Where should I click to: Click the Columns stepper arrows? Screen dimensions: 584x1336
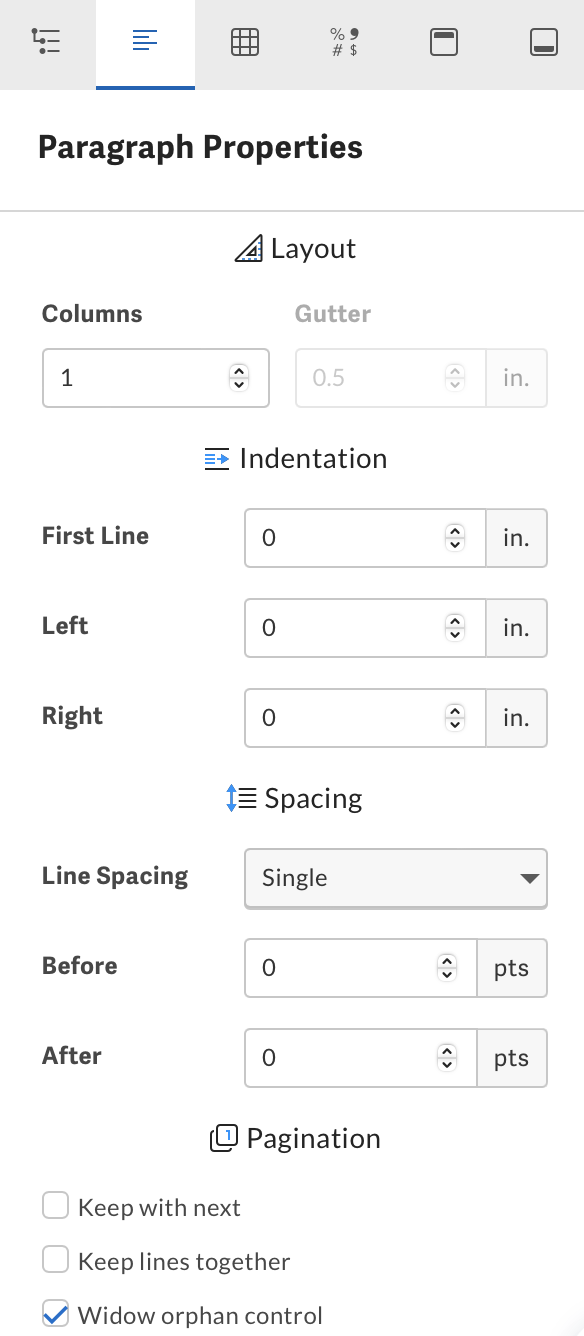point(238,377)
